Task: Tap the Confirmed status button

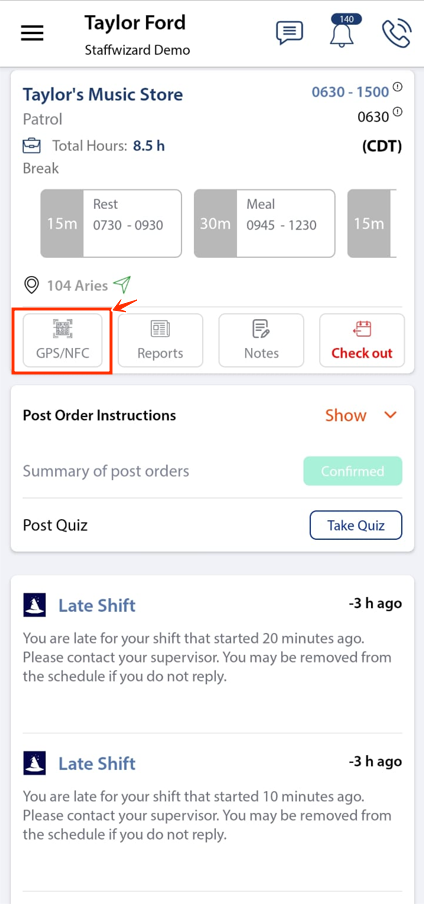Action: tap(352, 471)
